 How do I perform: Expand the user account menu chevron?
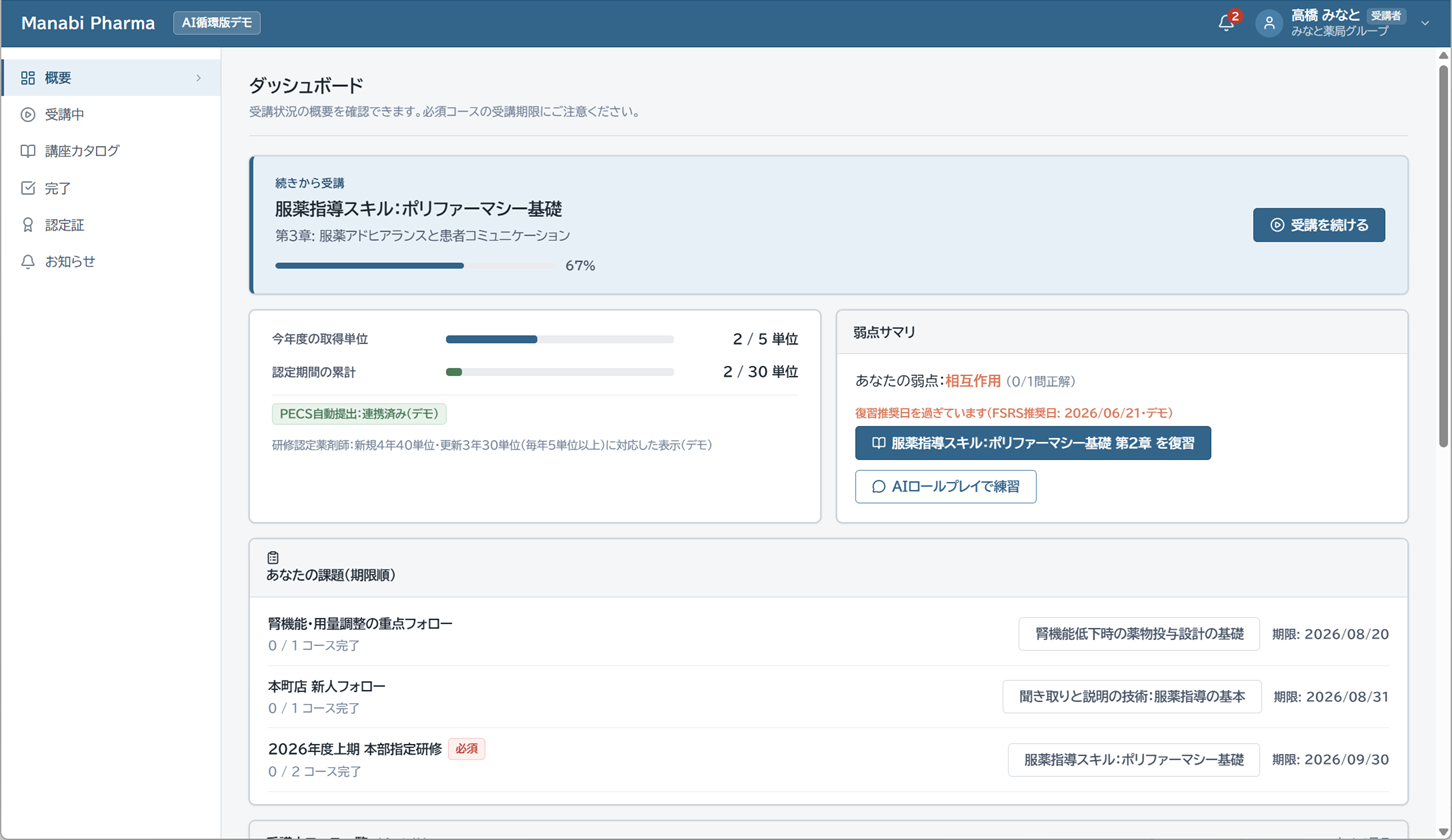click(x=1425, y=24)
